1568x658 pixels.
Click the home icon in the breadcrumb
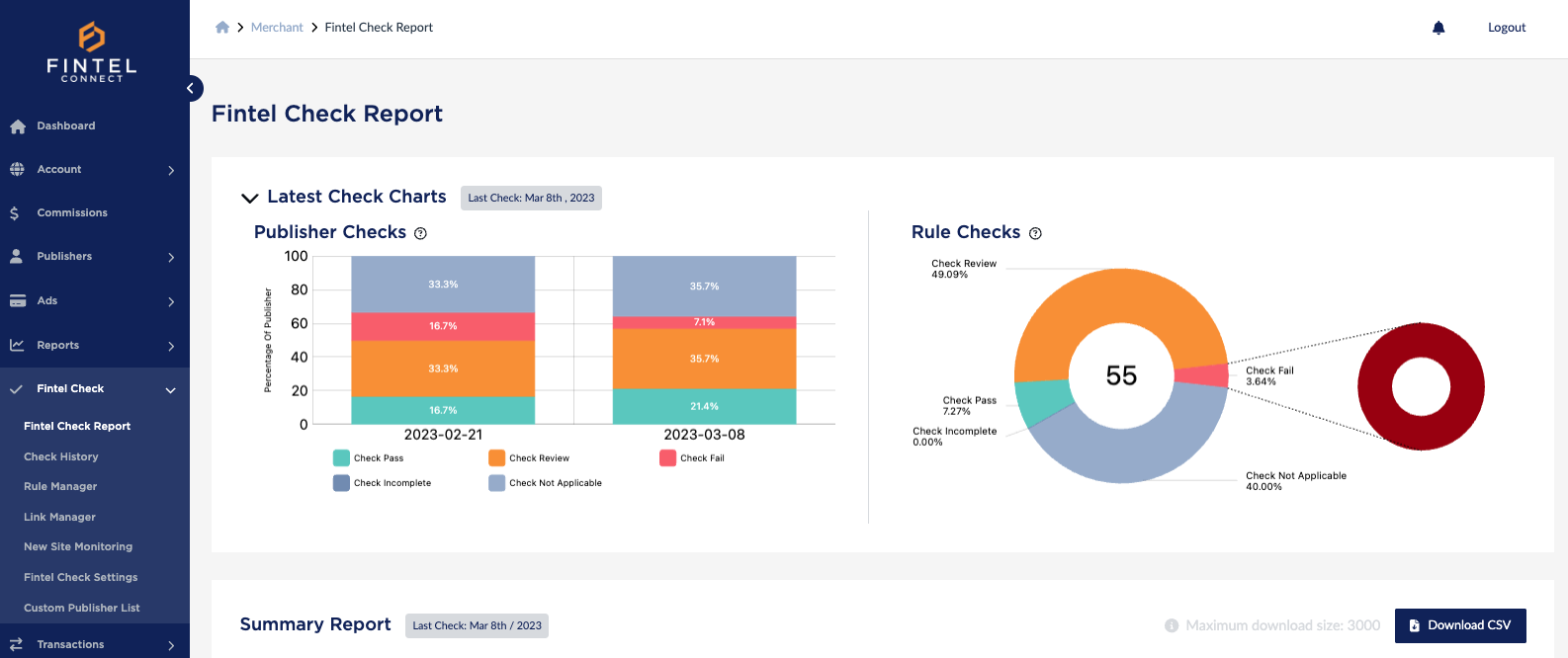point(222,28)
